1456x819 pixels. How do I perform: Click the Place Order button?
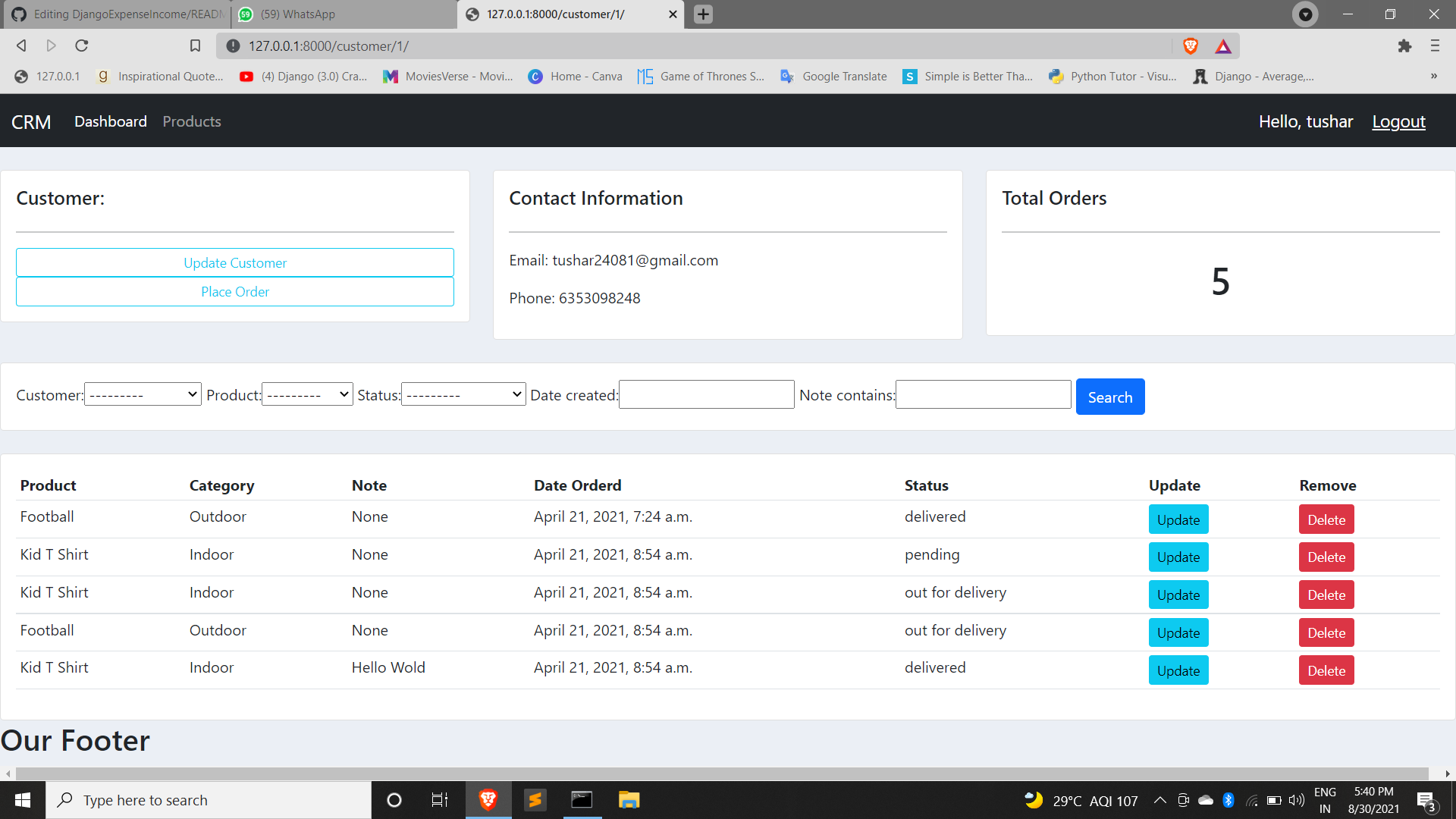click(x=234, y=291)
